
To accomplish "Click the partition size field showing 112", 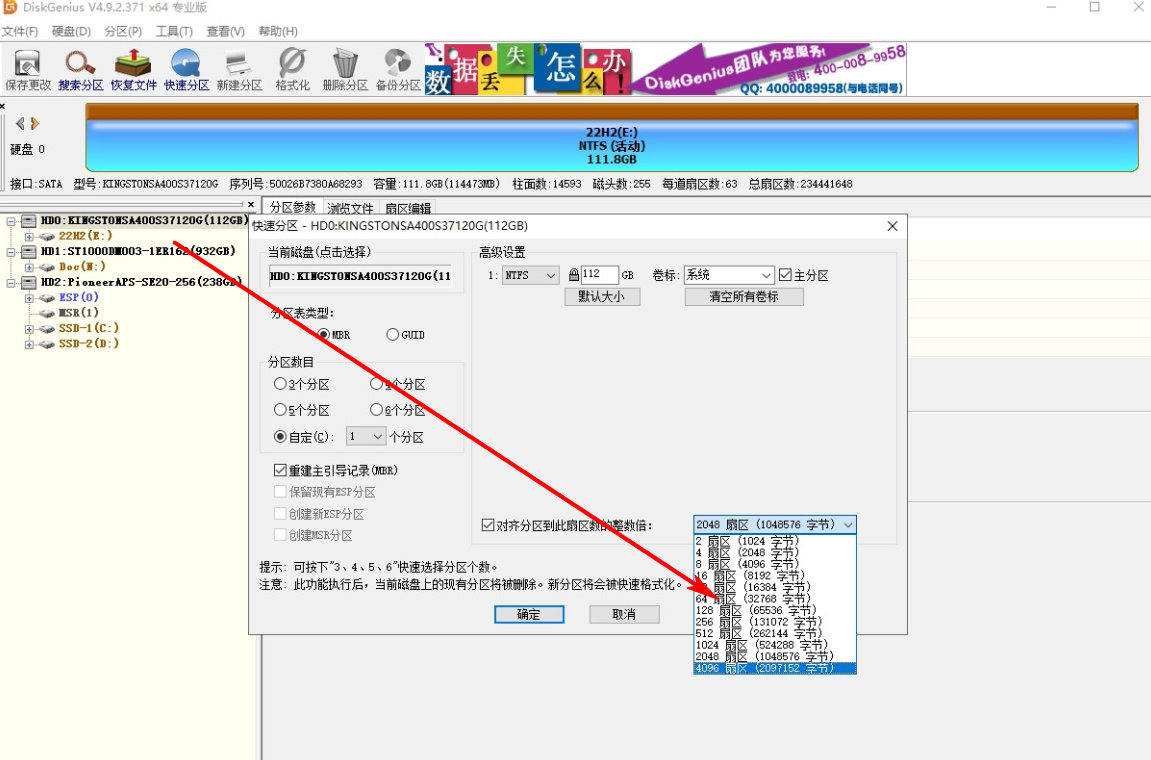I will tap(599, 275).
